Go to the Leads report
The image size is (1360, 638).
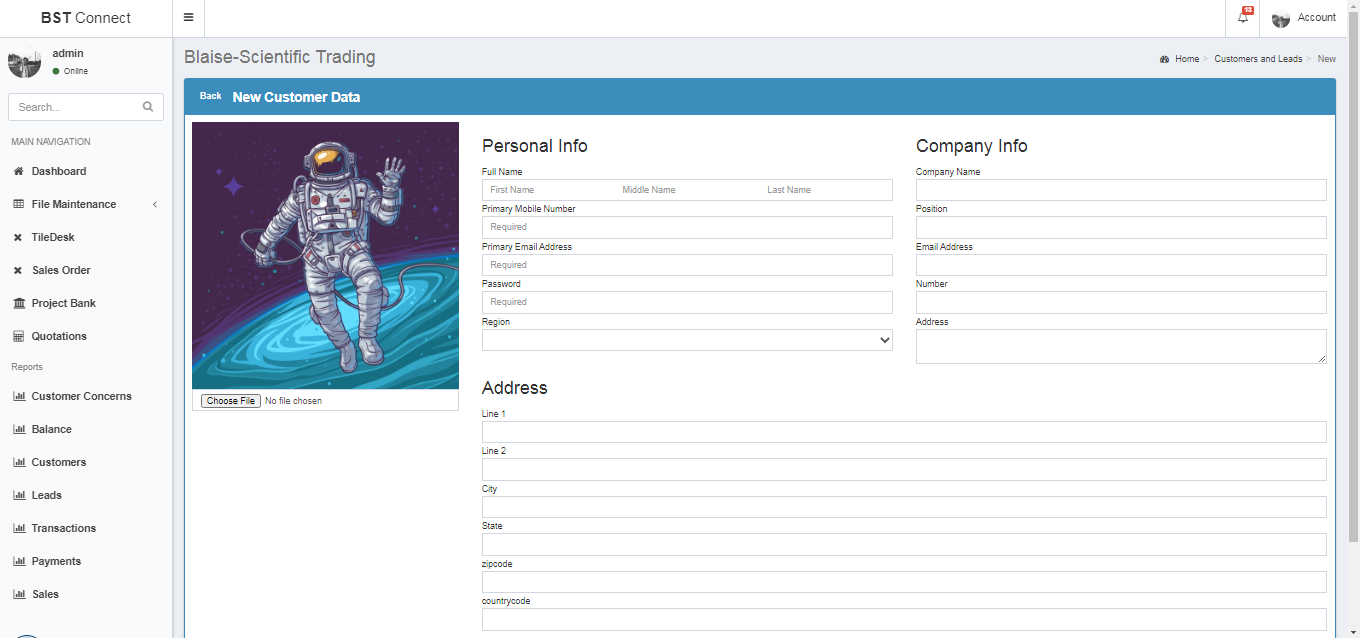point(46,496)
